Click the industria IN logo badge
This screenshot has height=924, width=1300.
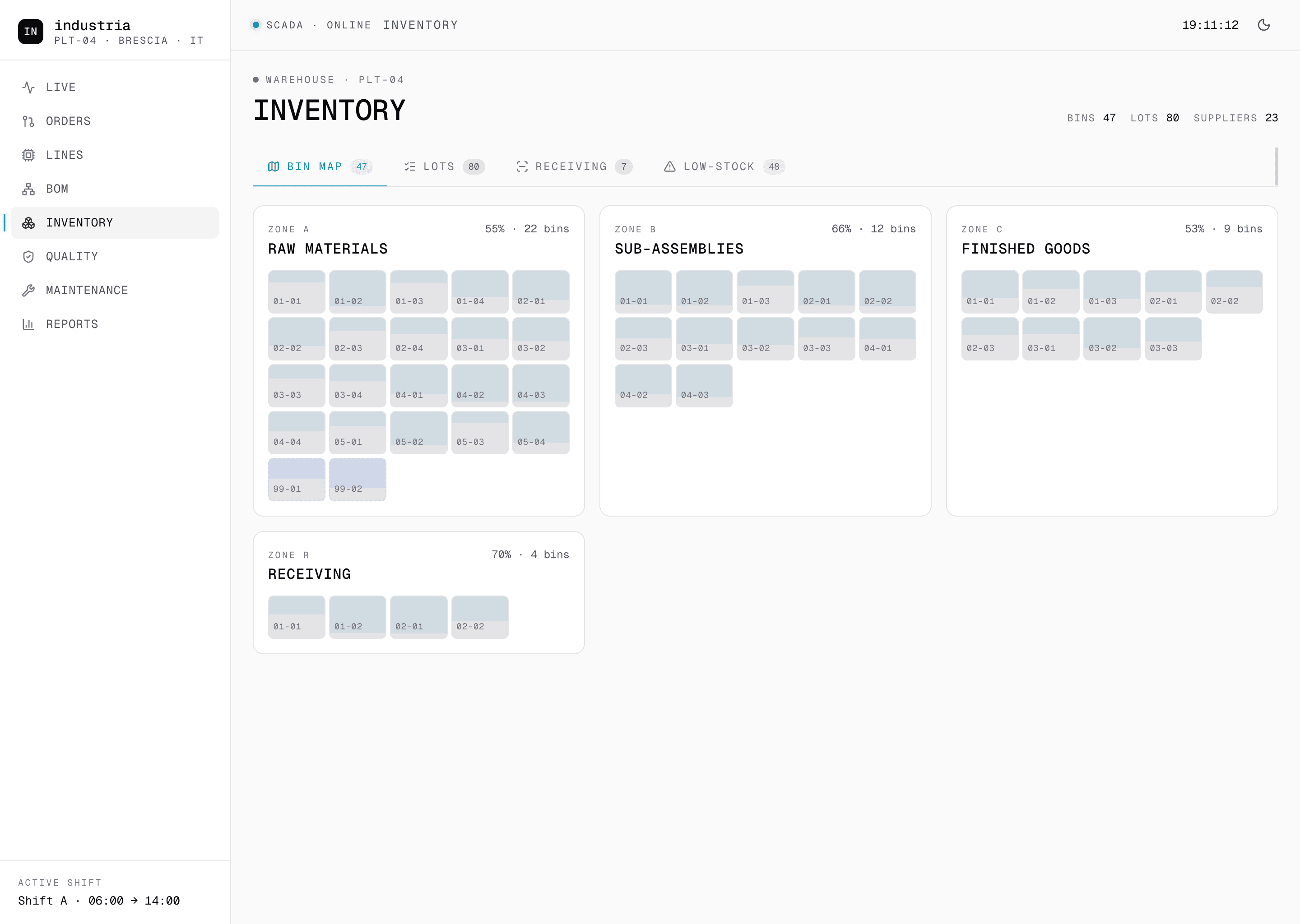point(31,31)
